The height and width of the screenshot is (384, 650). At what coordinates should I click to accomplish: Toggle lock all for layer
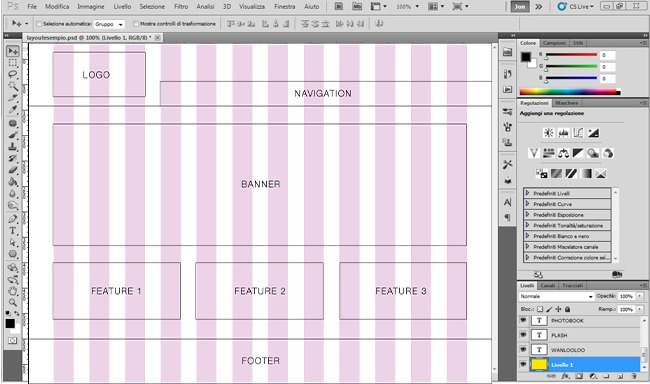pyautogui.click(x=568, y=309)
